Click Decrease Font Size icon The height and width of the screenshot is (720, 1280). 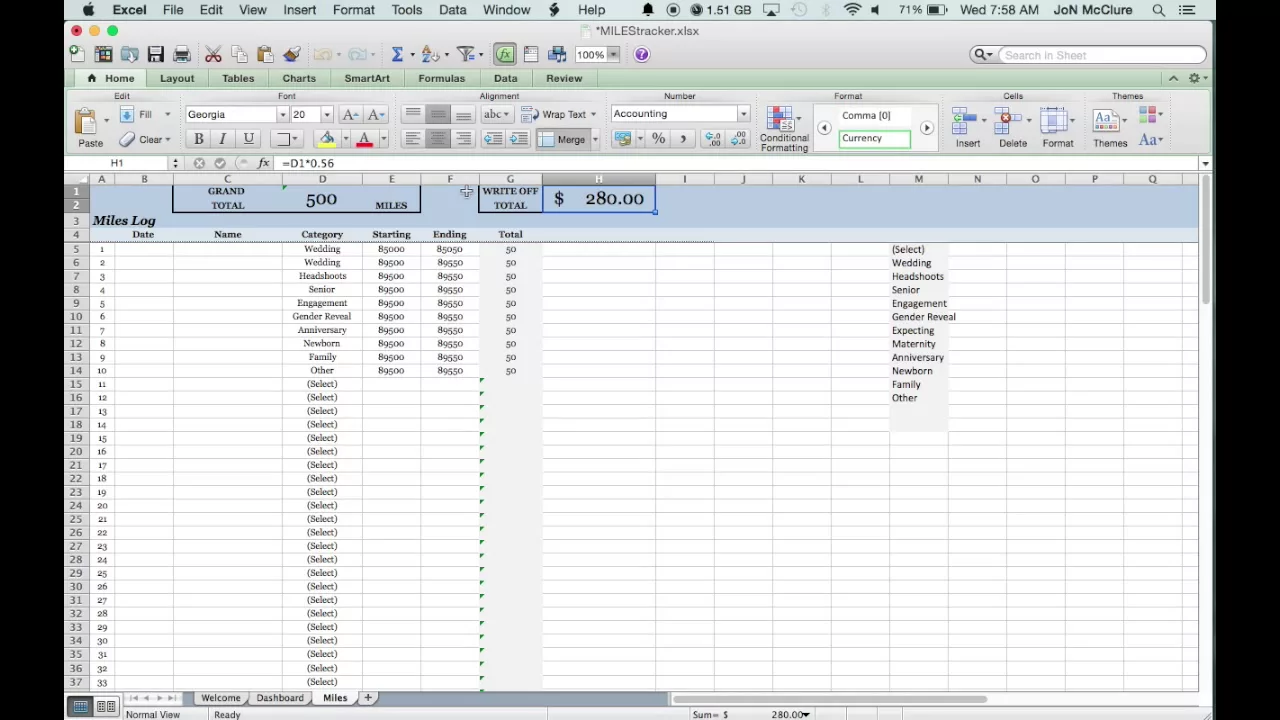tap(375, 114)
